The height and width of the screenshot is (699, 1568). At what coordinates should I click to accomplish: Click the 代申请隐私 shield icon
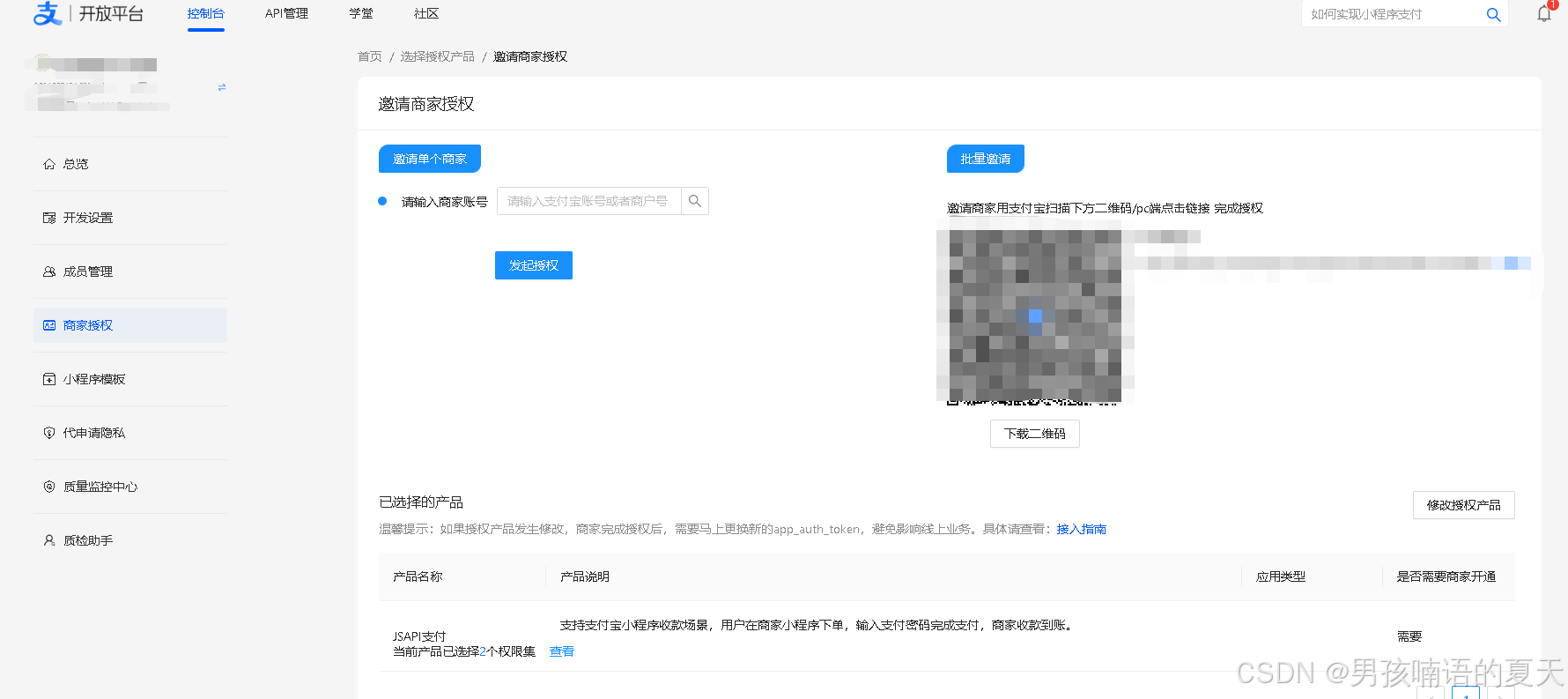pos(49,433)
